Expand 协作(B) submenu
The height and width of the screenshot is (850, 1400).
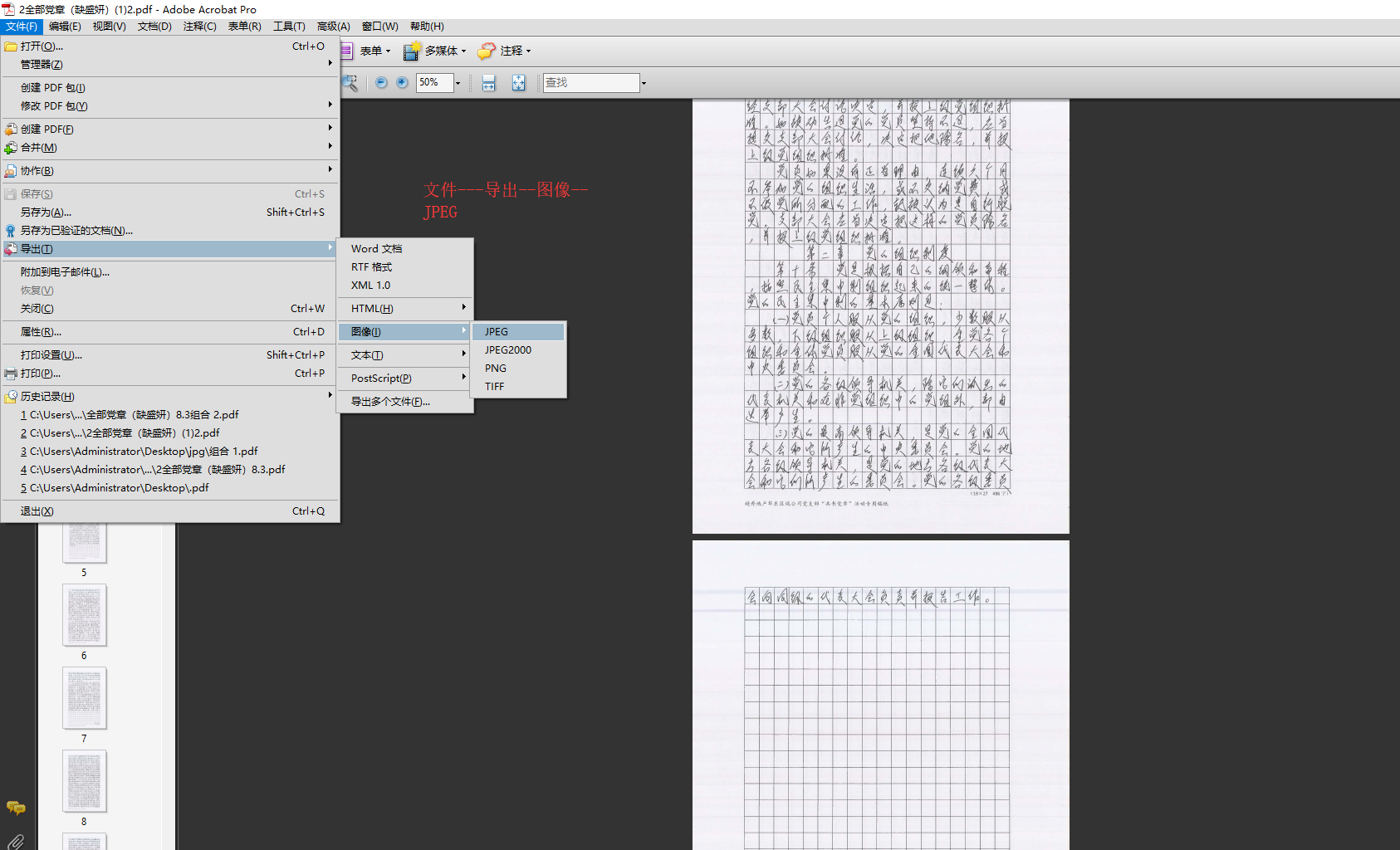pos(169,170)
